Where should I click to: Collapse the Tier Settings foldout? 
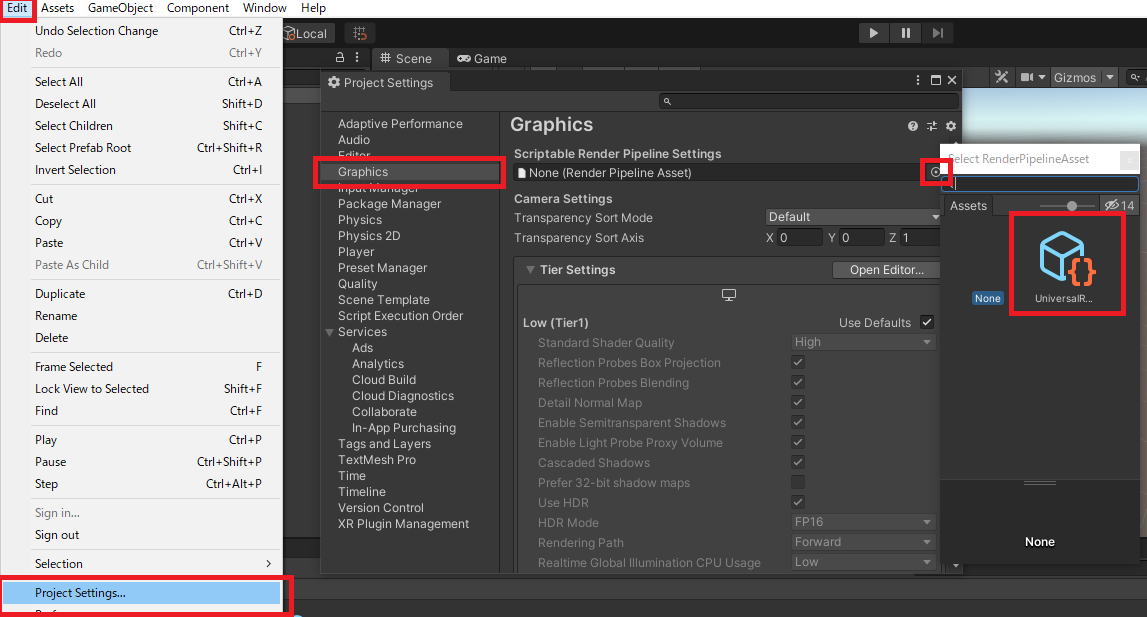coord(530,270)
